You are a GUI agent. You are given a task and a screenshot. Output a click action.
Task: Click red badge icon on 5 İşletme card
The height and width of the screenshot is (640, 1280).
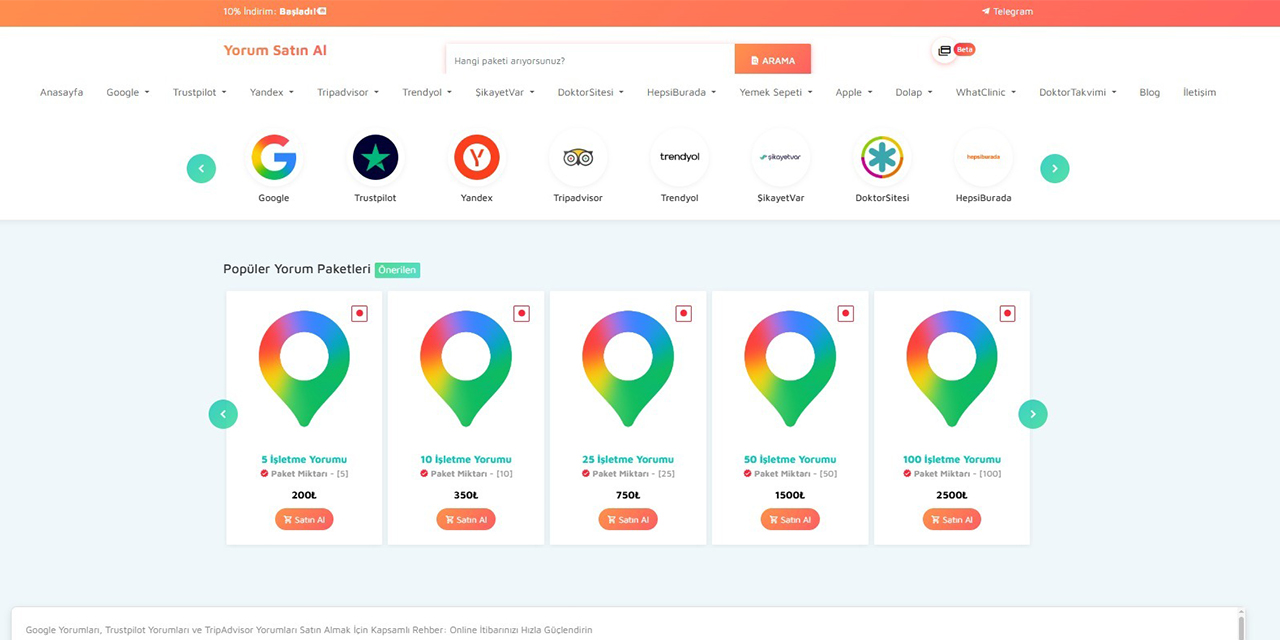360,314
